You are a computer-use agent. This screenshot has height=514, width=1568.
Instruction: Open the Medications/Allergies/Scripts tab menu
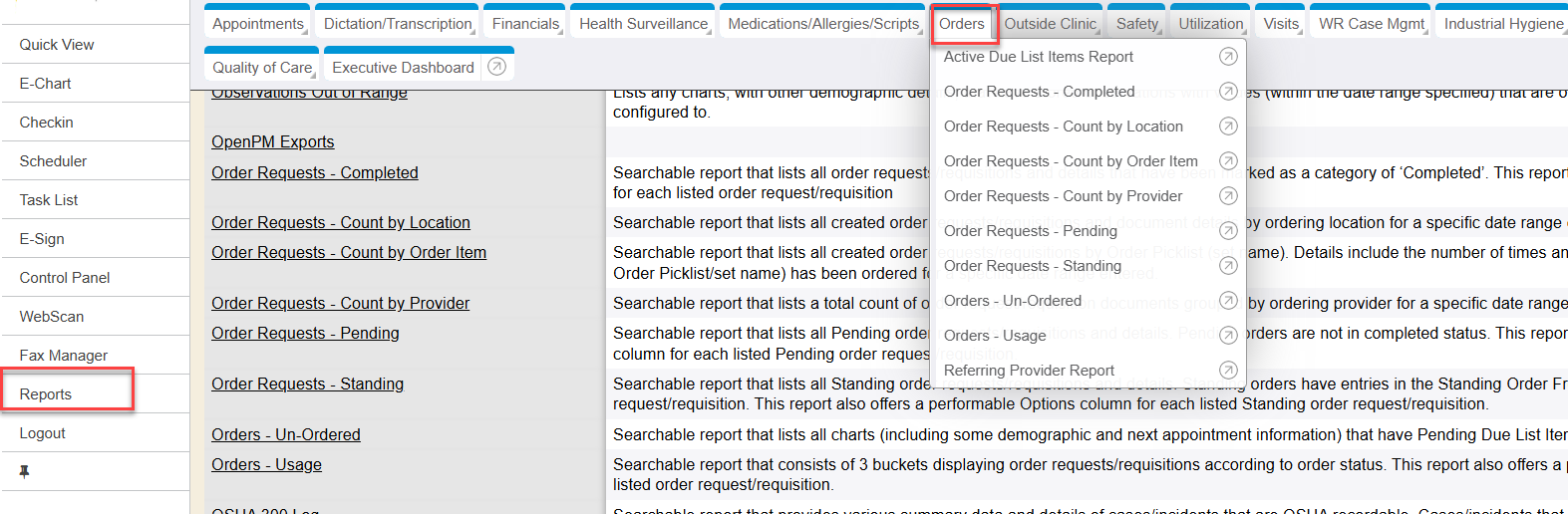(x=823, y=24)
